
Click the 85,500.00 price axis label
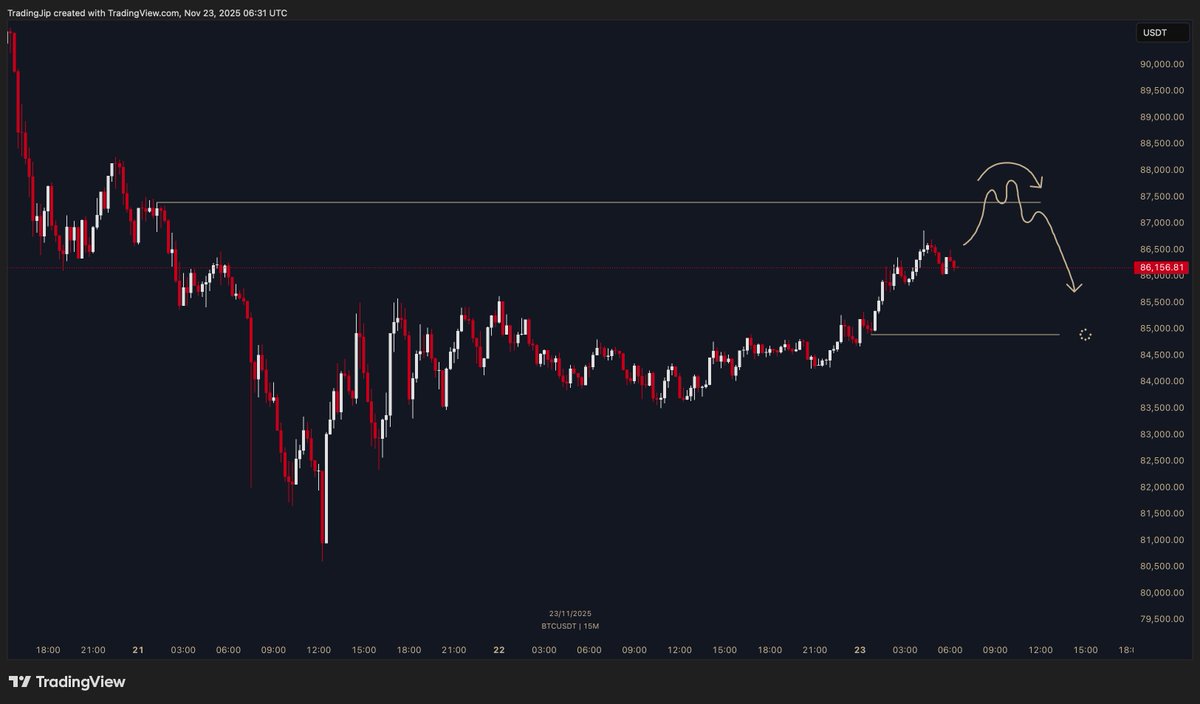1160,302
